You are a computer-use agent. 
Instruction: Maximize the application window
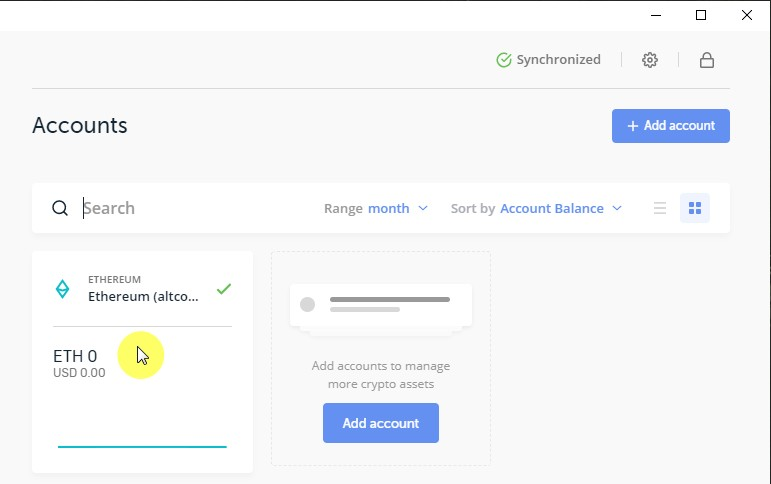[701, 15]
